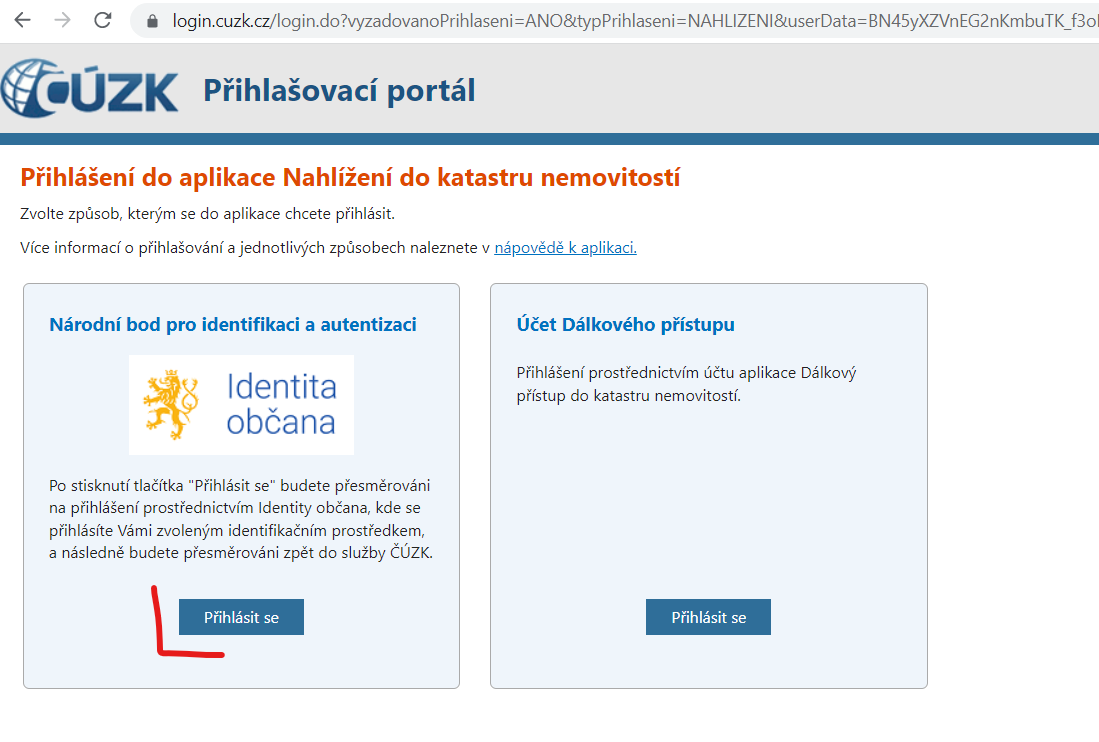Screen dimensions: 1099x742
Task: Click the text "Zvolte způsob, kterým se do aplikace chcete přihlásit."
Action: 207,214
